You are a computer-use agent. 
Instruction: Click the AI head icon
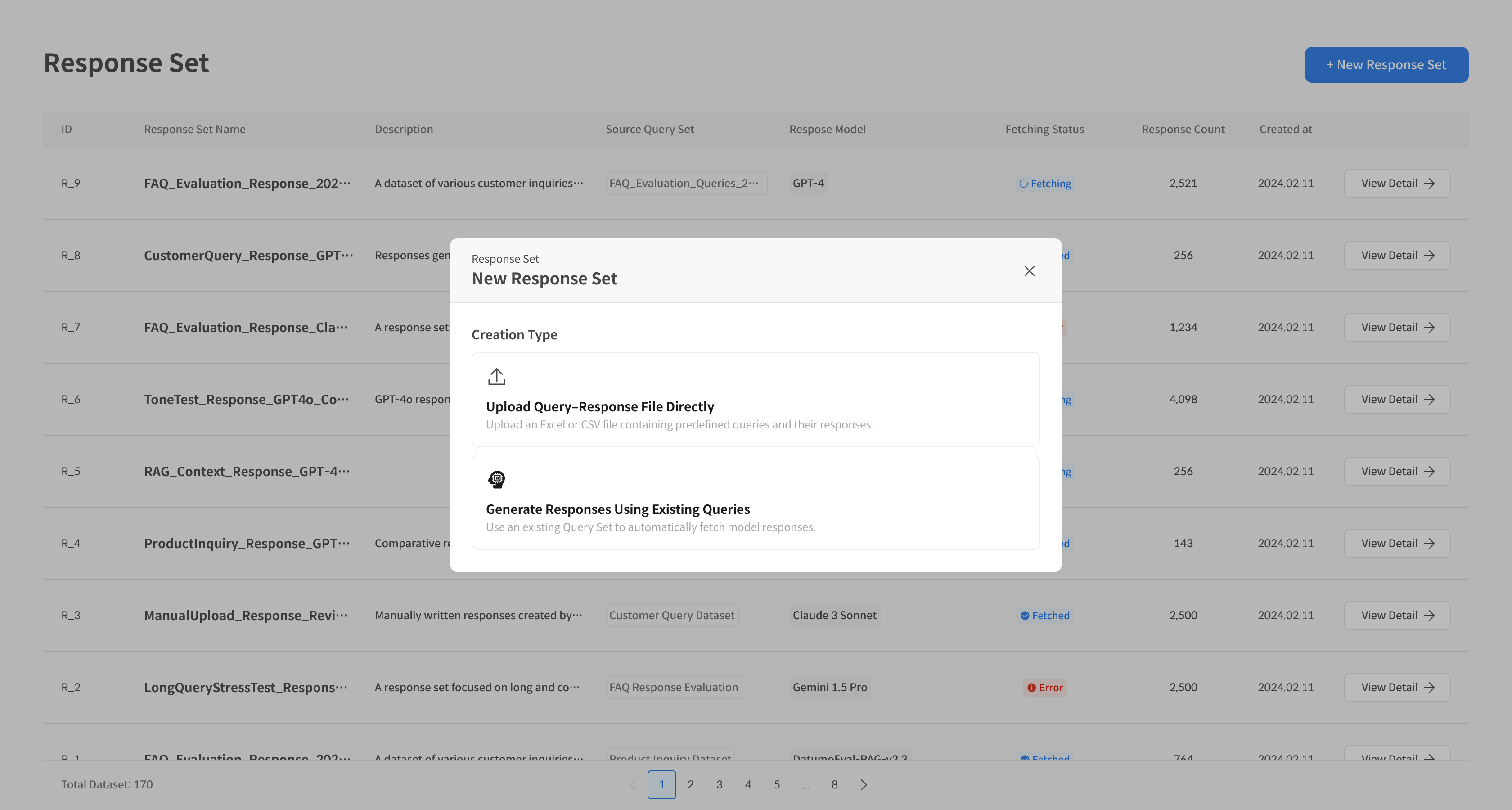click(496, 480)
